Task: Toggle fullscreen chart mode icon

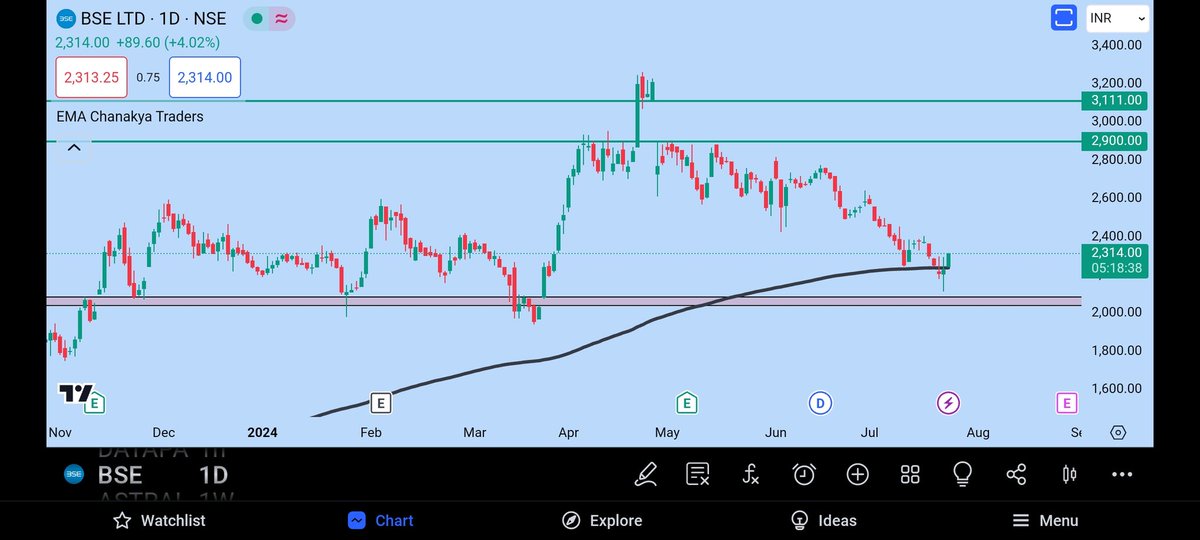Action: click(x=1063, y=18)
